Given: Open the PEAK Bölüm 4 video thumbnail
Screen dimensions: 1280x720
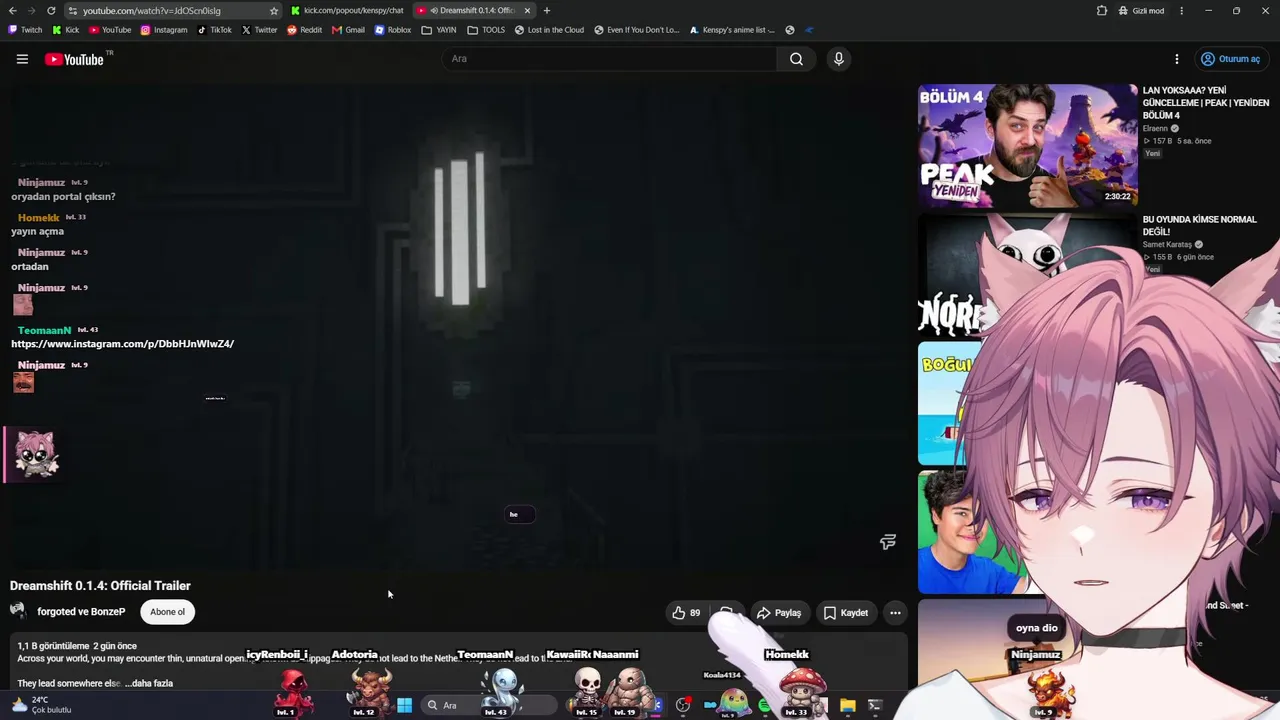Looking at the screenshot, I should [x=1028, y=146].
